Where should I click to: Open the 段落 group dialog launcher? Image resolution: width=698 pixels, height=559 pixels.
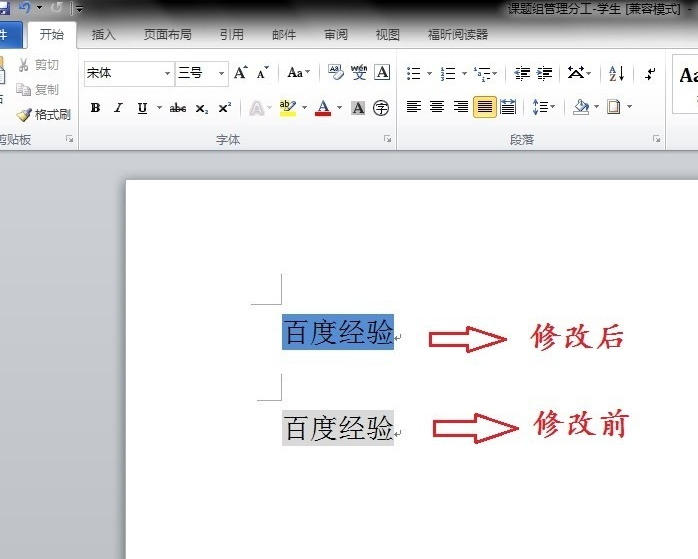pos(656,139)
